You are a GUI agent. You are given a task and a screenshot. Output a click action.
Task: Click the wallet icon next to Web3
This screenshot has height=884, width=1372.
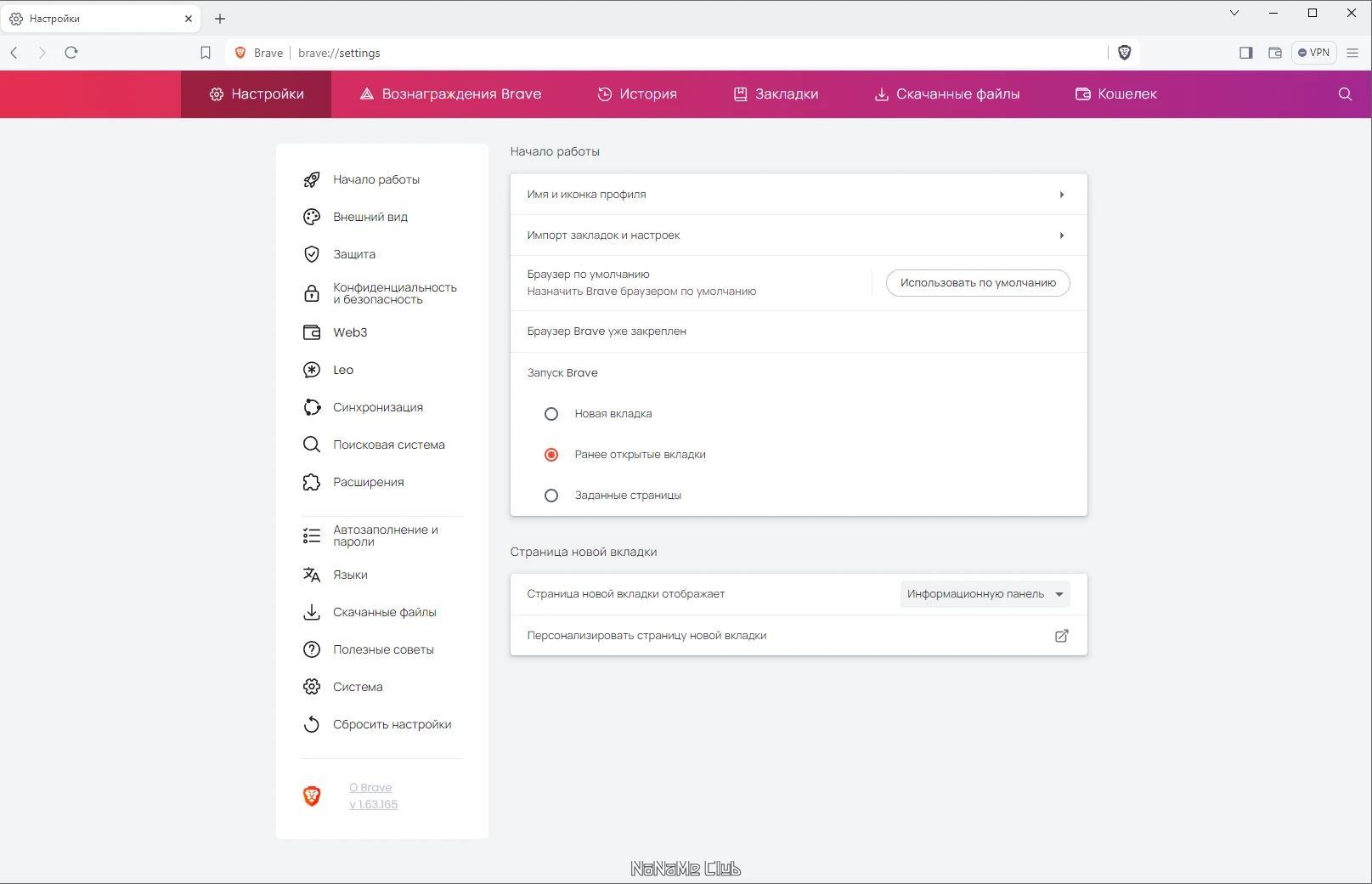(312, 332)
